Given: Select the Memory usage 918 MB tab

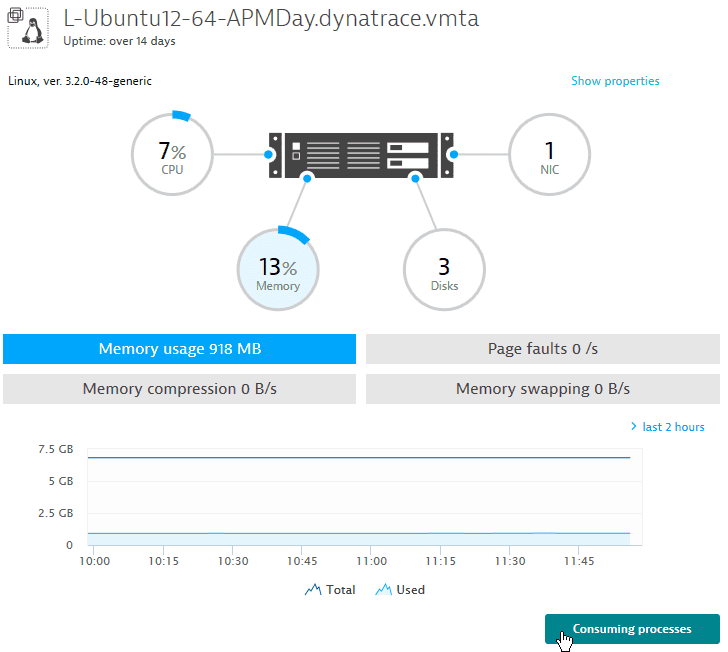Looking at the screenshot, I should pyautogui.click(x=180, y=349).
